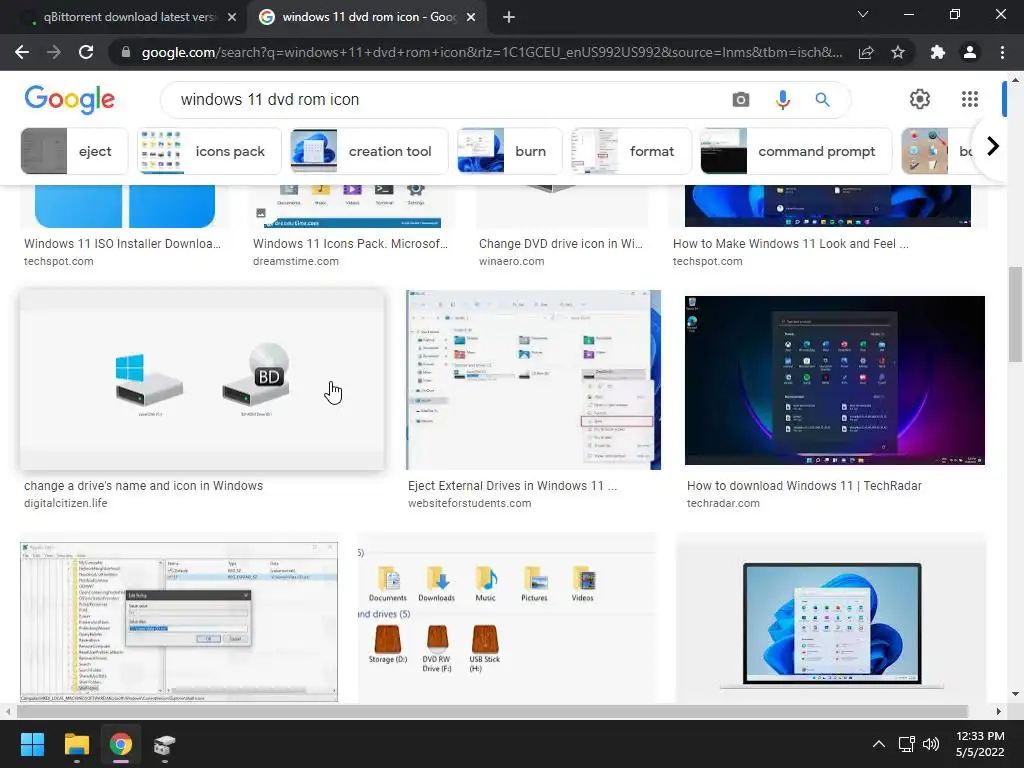The width and height of the screenshot is (1024, 768).
Task: Open Eject External Drives in Windows 11 link
Action: (513, 486)
